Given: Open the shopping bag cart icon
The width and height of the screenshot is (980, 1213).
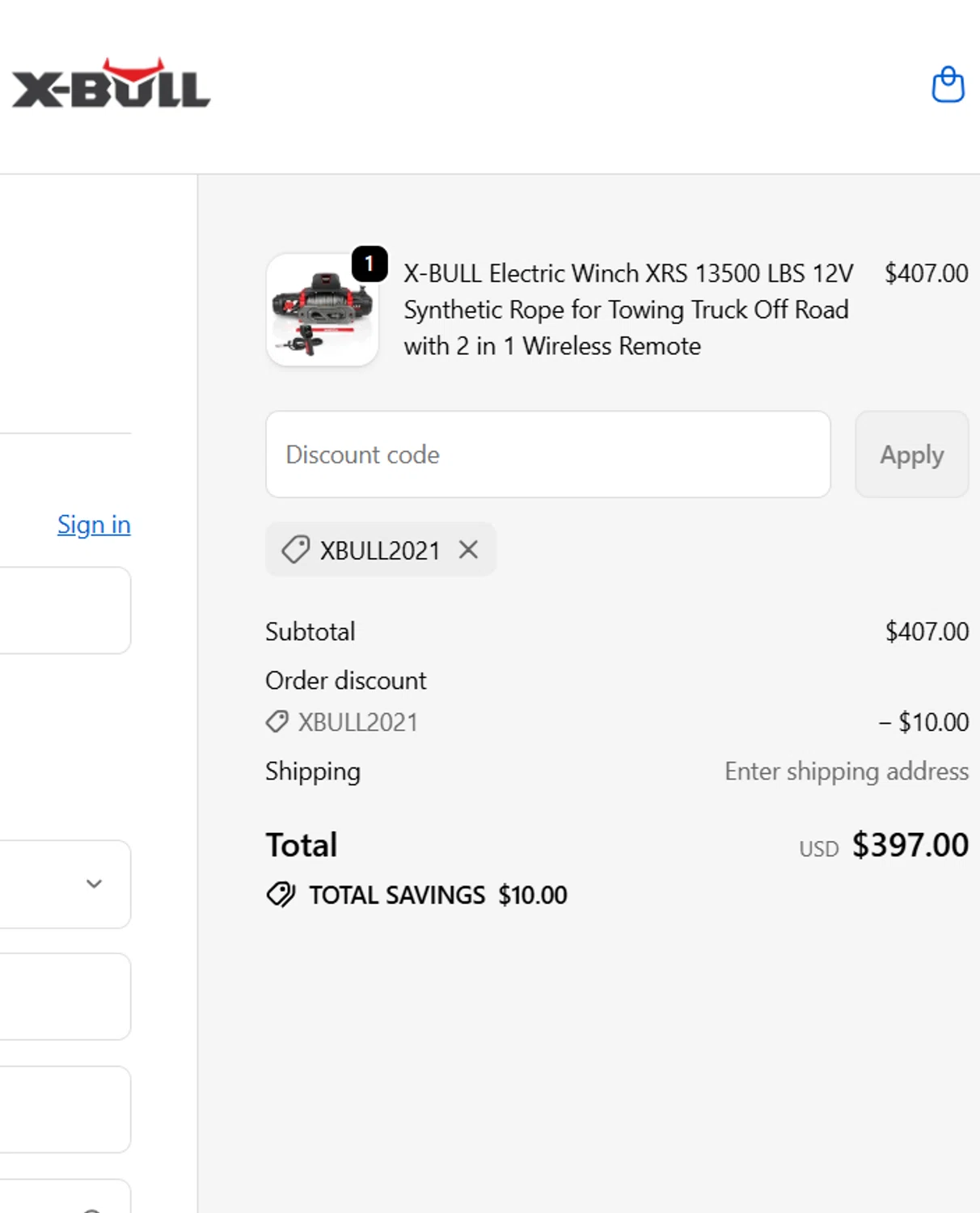Looking at the screenshot, I should [x=948, y=85].
